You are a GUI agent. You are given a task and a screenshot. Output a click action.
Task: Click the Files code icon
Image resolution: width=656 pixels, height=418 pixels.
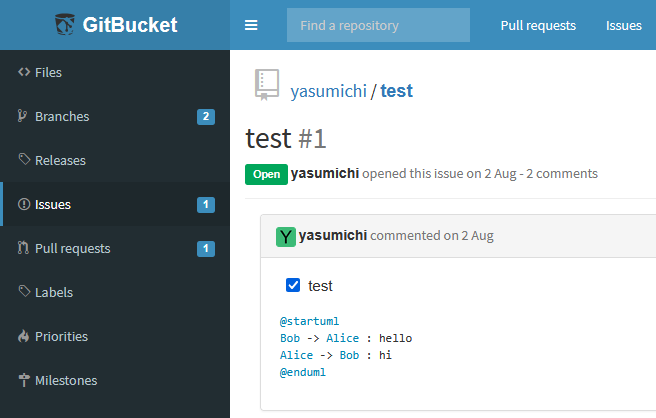coord(24,72)
